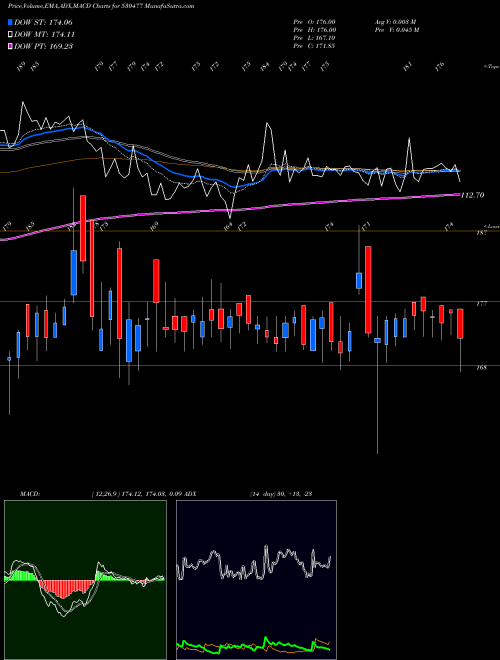Click the '187' price level label
The width and height of the screenshot is (500, 660).
coord(481,233)
